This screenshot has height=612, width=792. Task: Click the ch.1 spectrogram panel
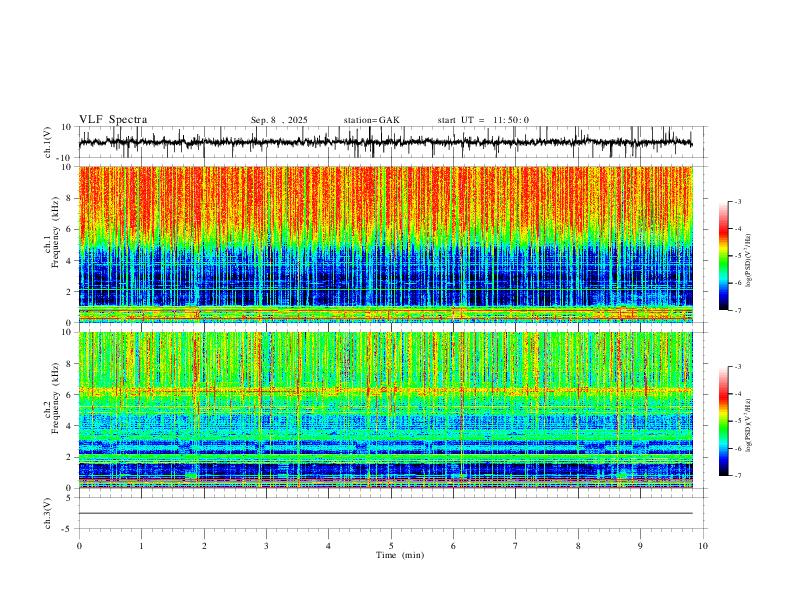tap(385, 244)
